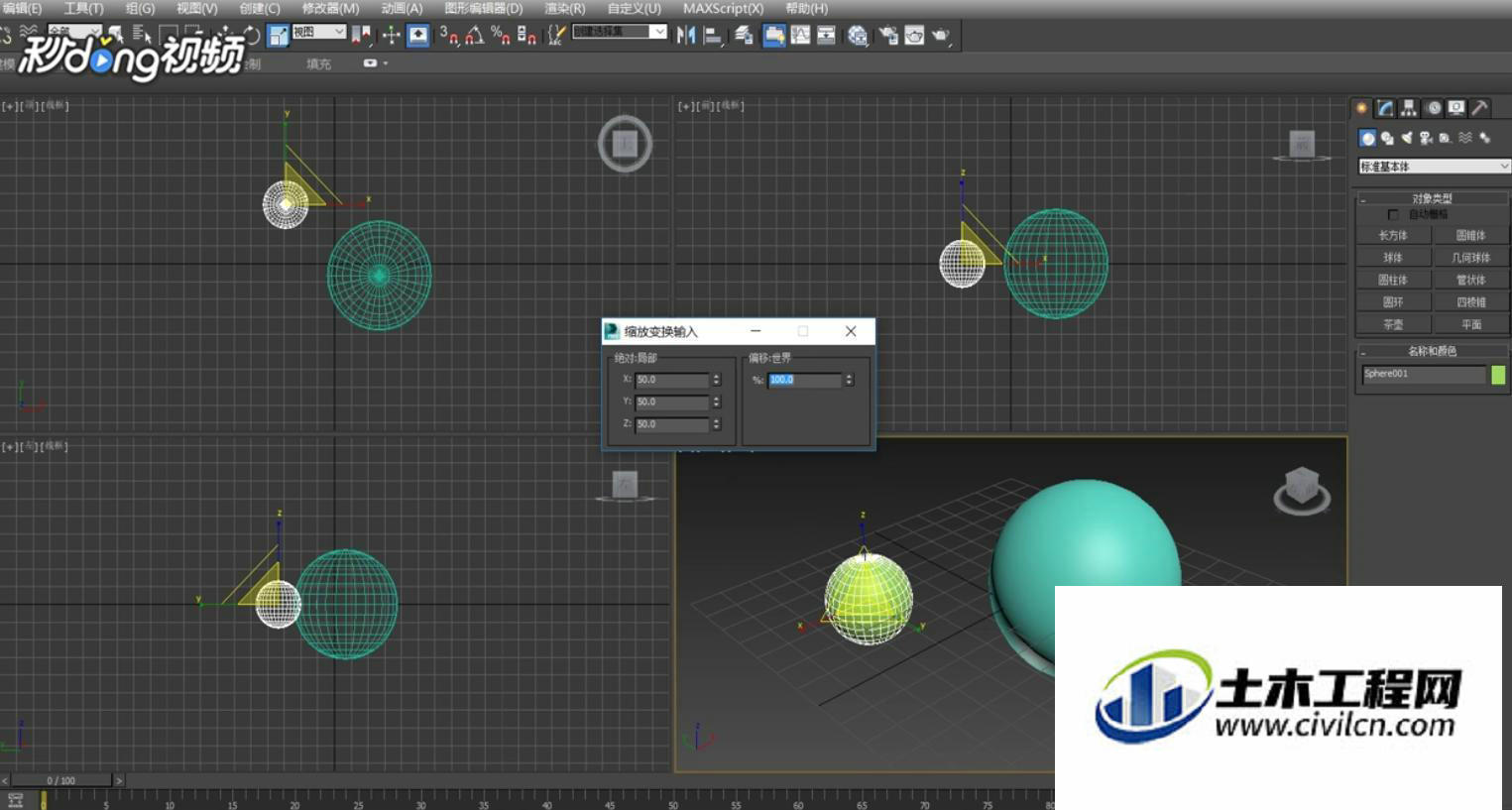Toggle the mini curve editor below the time slider

[x=15, y=800]
